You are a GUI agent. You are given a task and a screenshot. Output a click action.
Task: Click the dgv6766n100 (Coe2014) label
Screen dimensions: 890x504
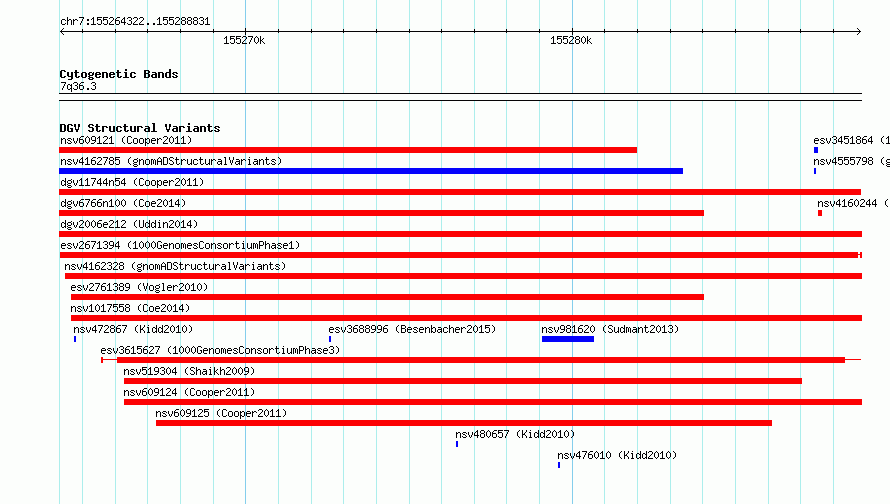[x=123, y=203]
